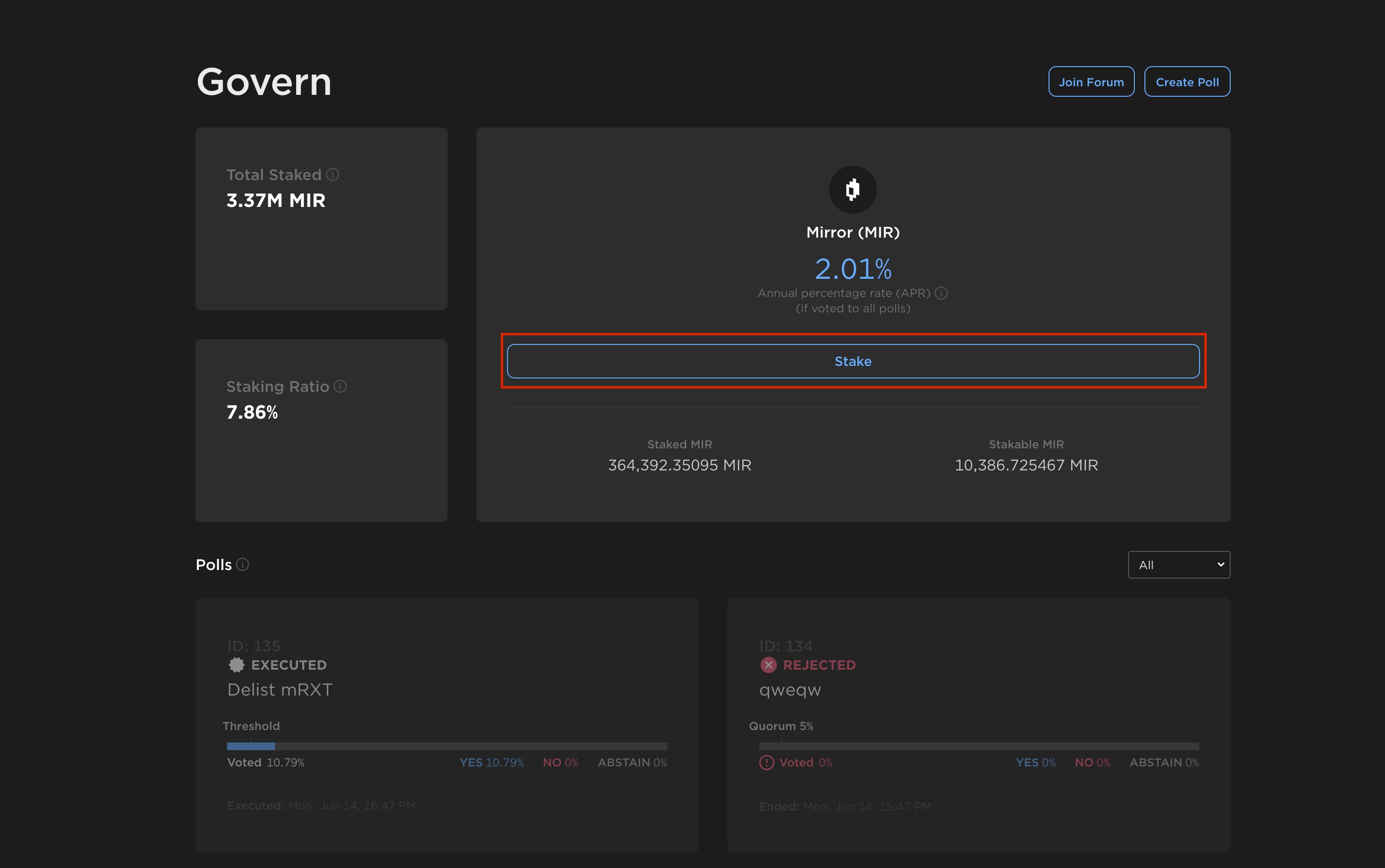This screenshot has width=1385, height=868.
Task: Click the APR info icon
Action: (x=941, y=293)
